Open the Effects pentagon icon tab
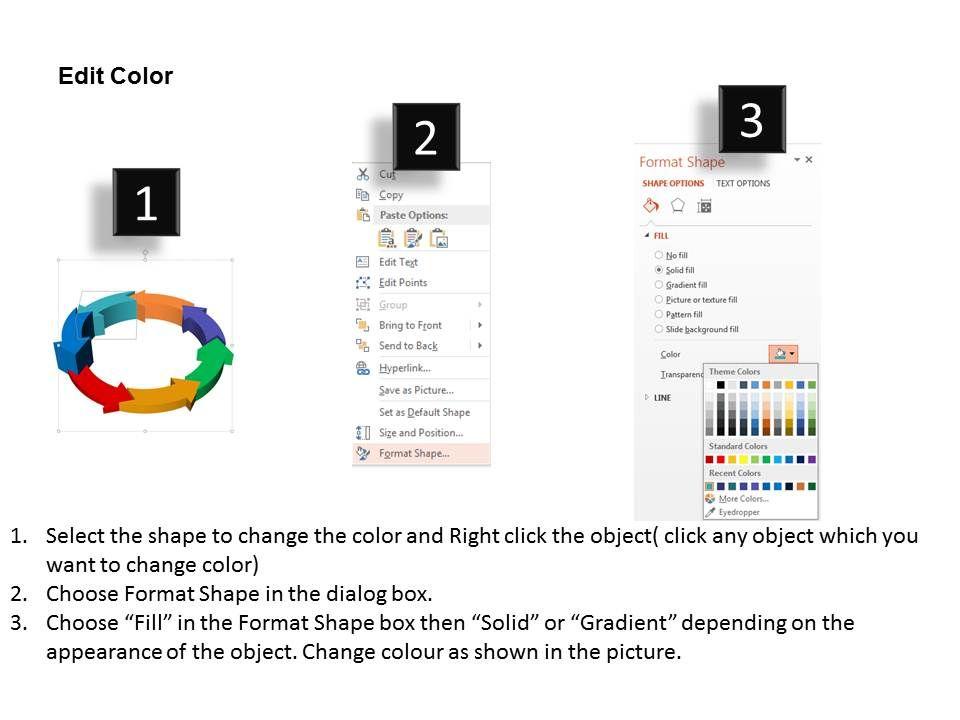The image size is (960, 720). pyautogui.click(x=677, y=206)
